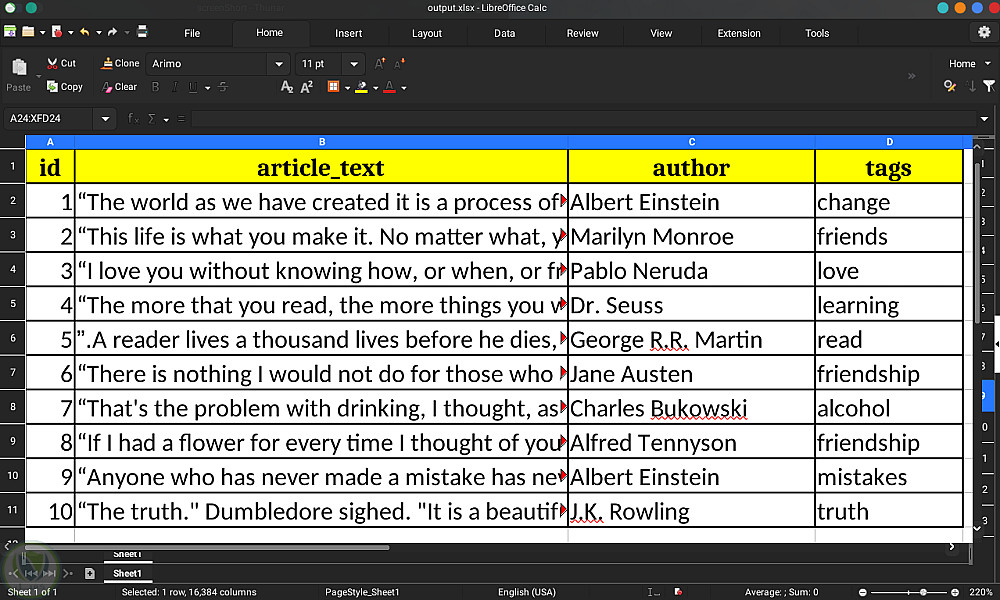The height and width of the screenshot is (600, 1000).
Task: Click the 220% zoom level
Action: tap(981, 592)
